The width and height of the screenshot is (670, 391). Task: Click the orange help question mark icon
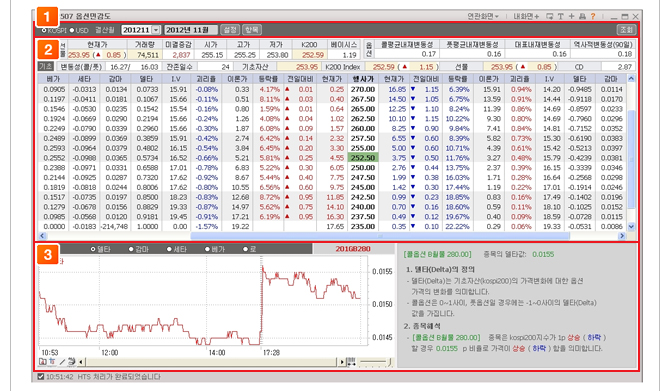593,16
